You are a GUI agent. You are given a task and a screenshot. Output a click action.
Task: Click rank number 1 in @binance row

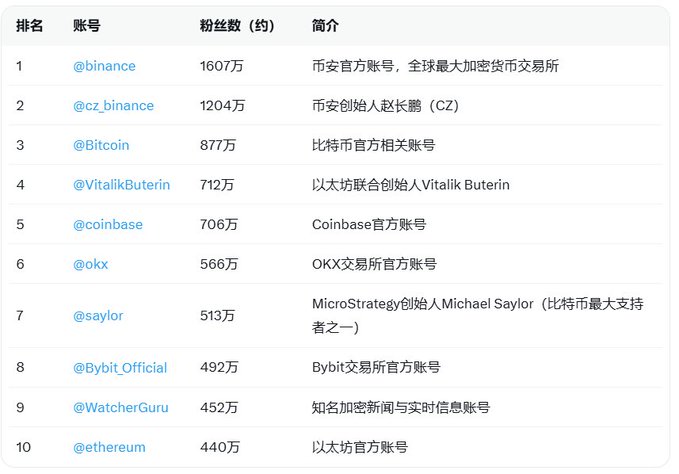[19, 66]
